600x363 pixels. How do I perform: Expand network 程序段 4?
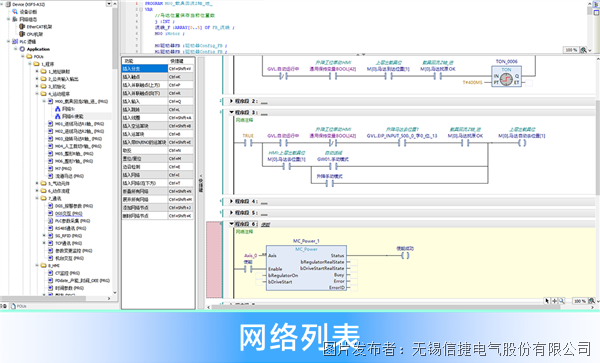point(232,201)
